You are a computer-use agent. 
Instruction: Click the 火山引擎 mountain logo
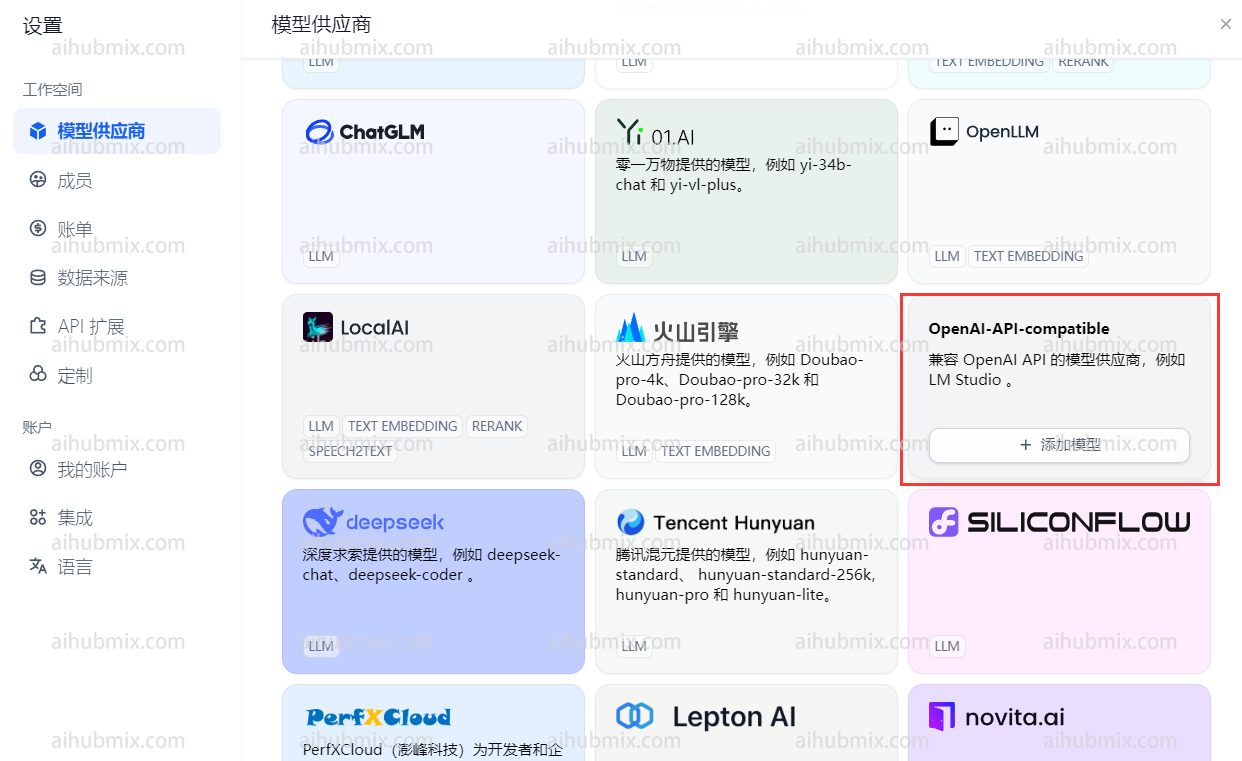(631, 328)
